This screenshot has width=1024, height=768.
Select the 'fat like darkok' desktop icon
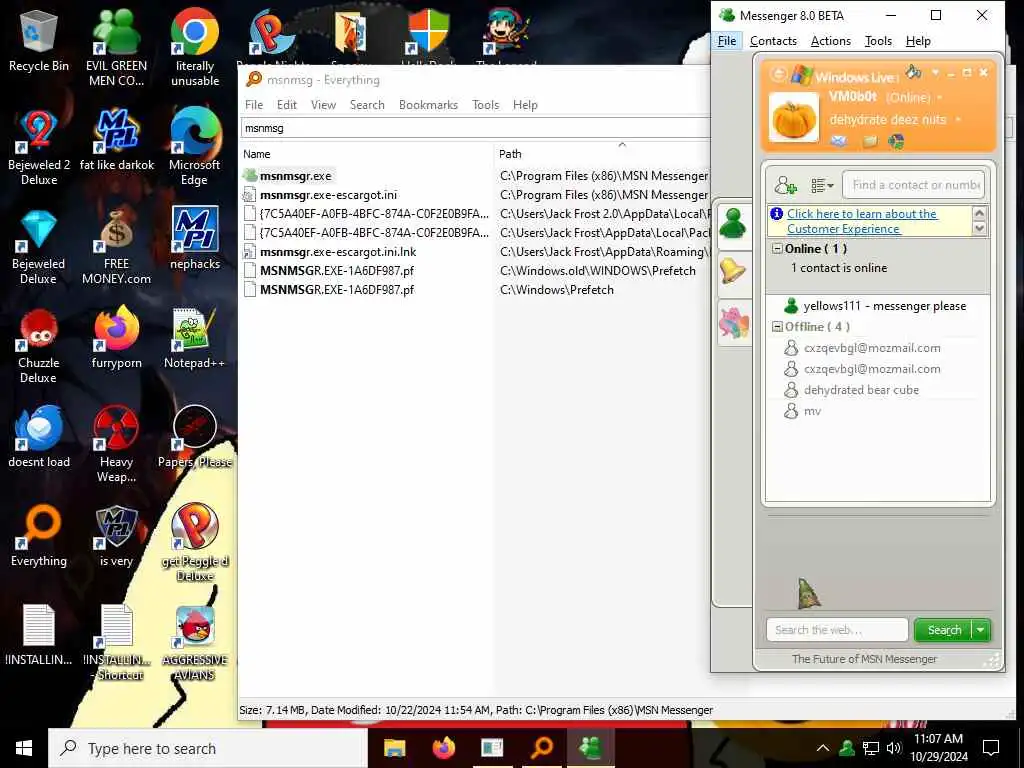116,140
